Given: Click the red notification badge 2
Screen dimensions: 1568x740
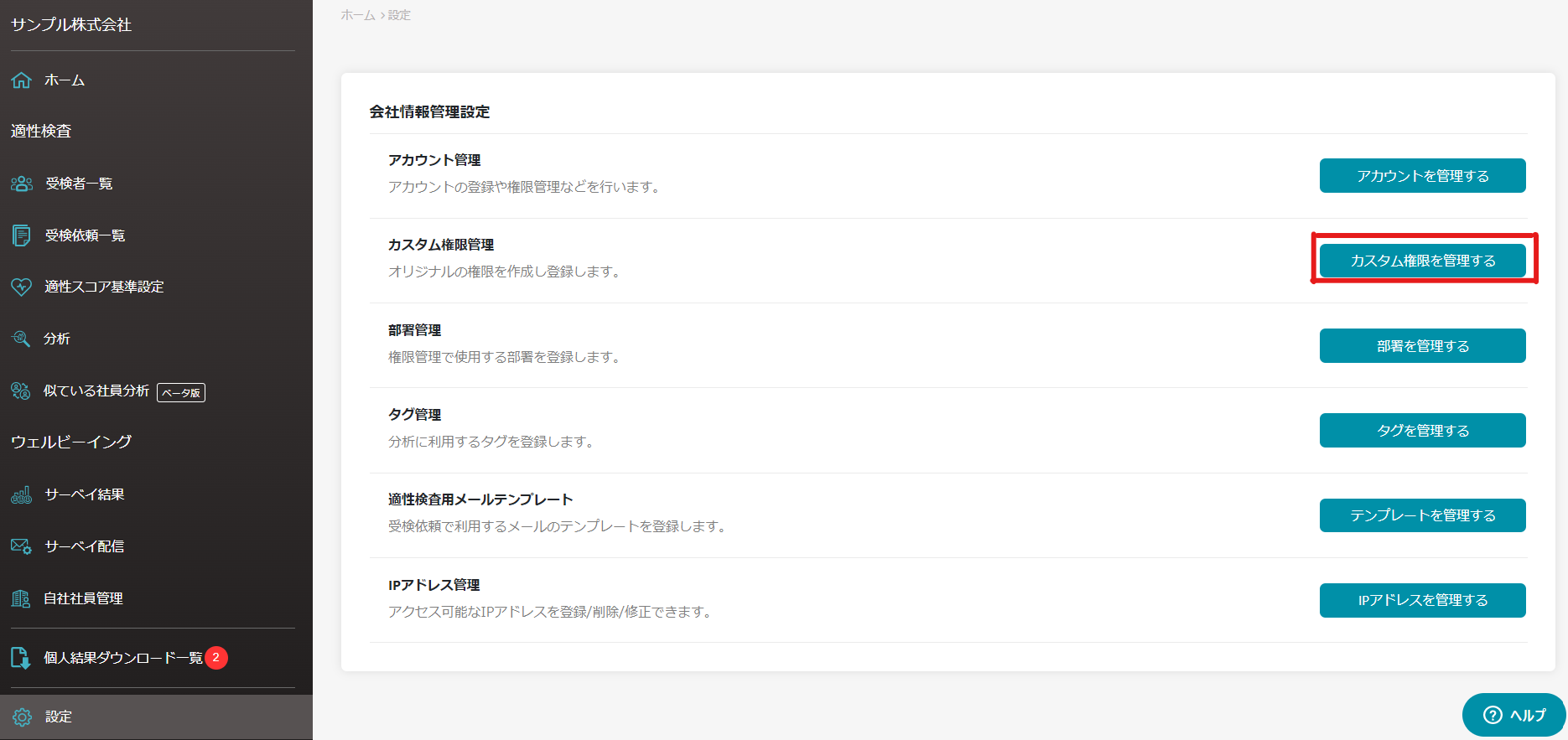Looking at the screenshot, I should [x=216, y=658].
